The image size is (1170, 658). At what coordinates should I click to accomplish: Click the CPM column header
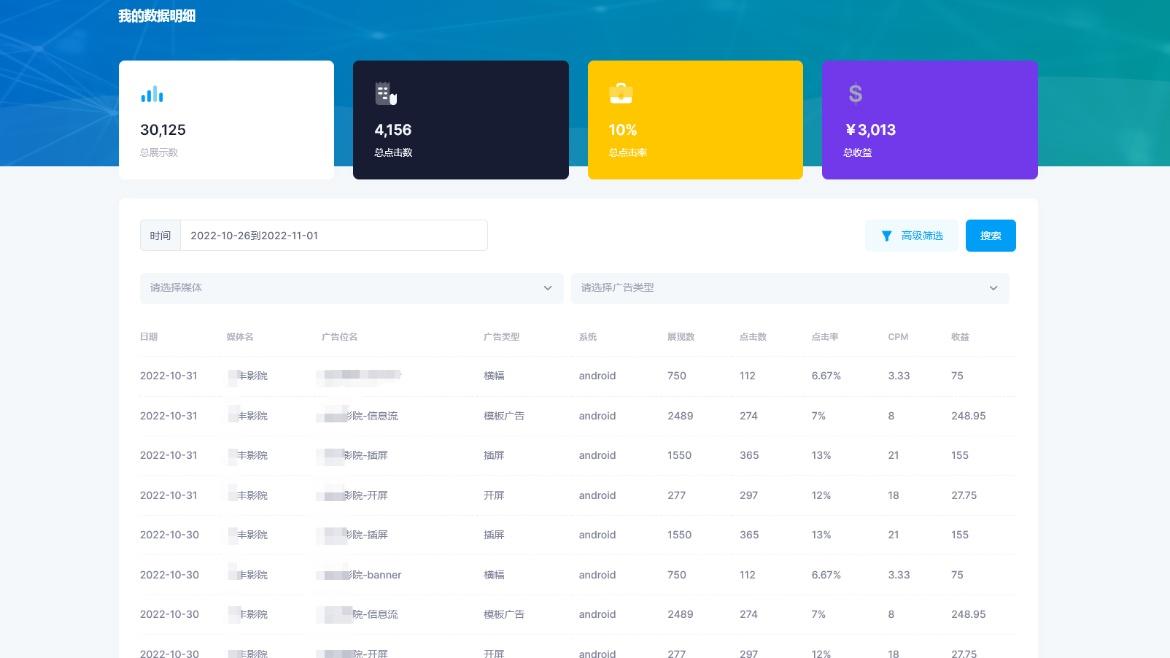click(x=898, y=337)
